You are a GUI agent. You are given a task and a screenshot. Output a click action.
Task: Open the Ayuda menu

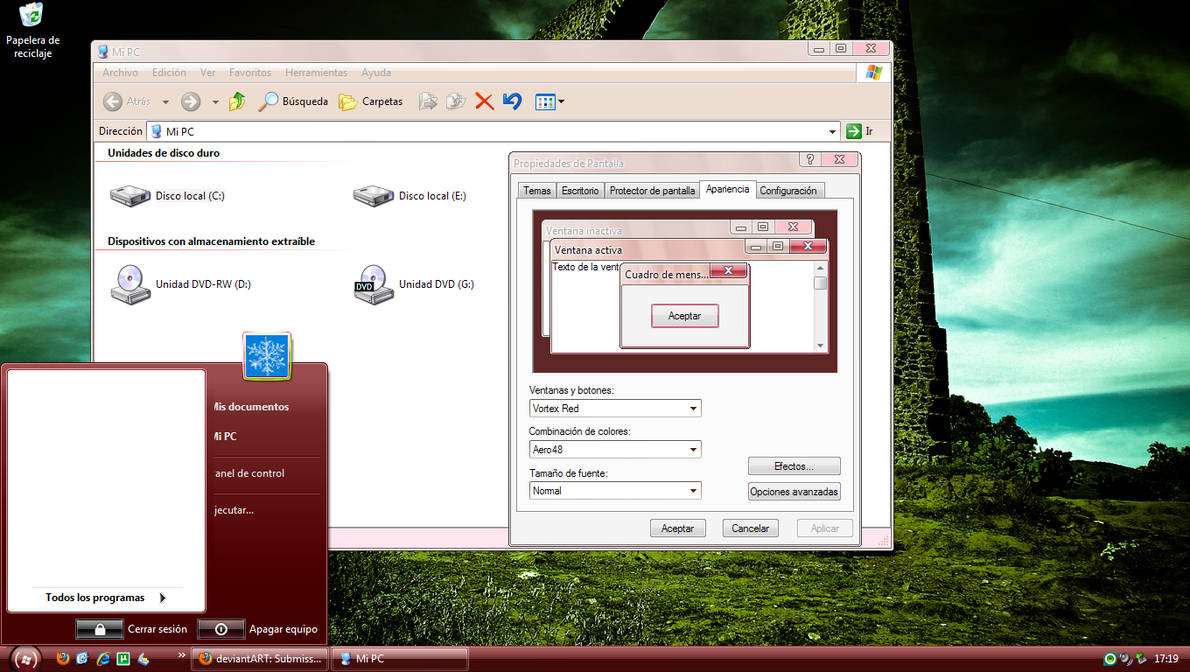(376, 73)
